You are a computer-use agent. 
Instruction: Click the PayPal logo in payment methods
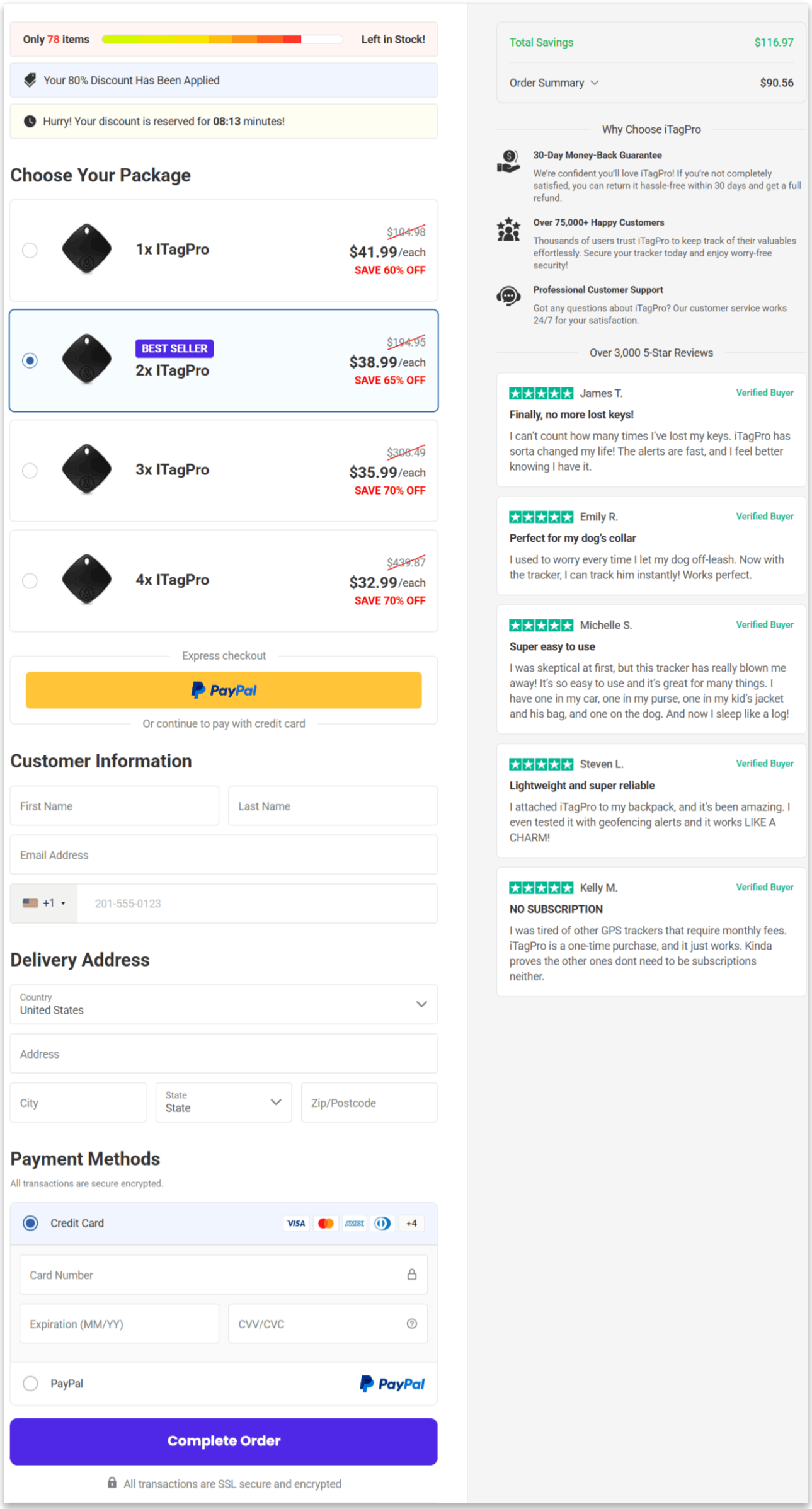click(x=392, y=1384)
